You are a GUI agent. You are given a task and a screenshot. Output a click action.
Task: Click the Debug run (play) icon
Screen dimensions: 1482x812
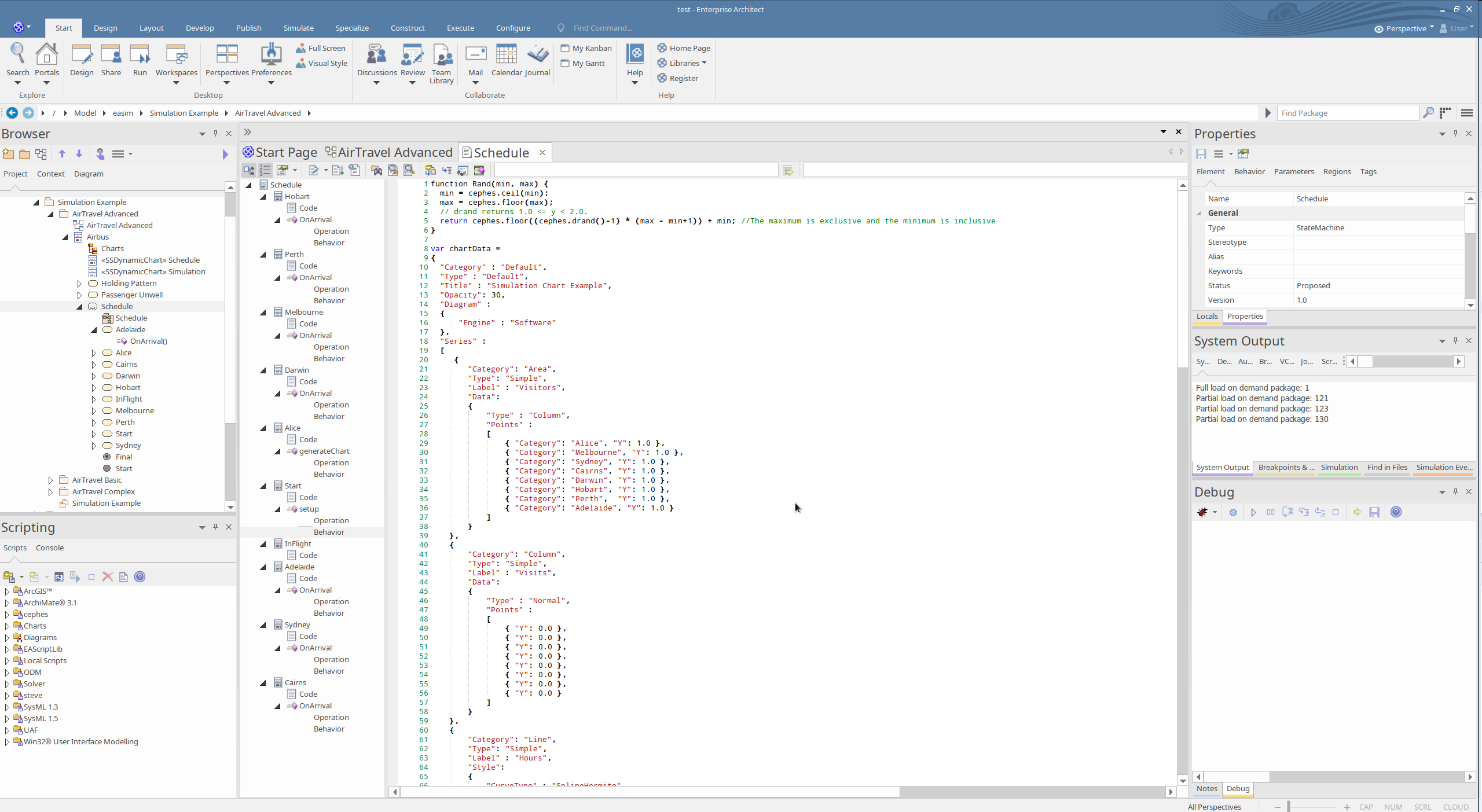(1253, 512)
